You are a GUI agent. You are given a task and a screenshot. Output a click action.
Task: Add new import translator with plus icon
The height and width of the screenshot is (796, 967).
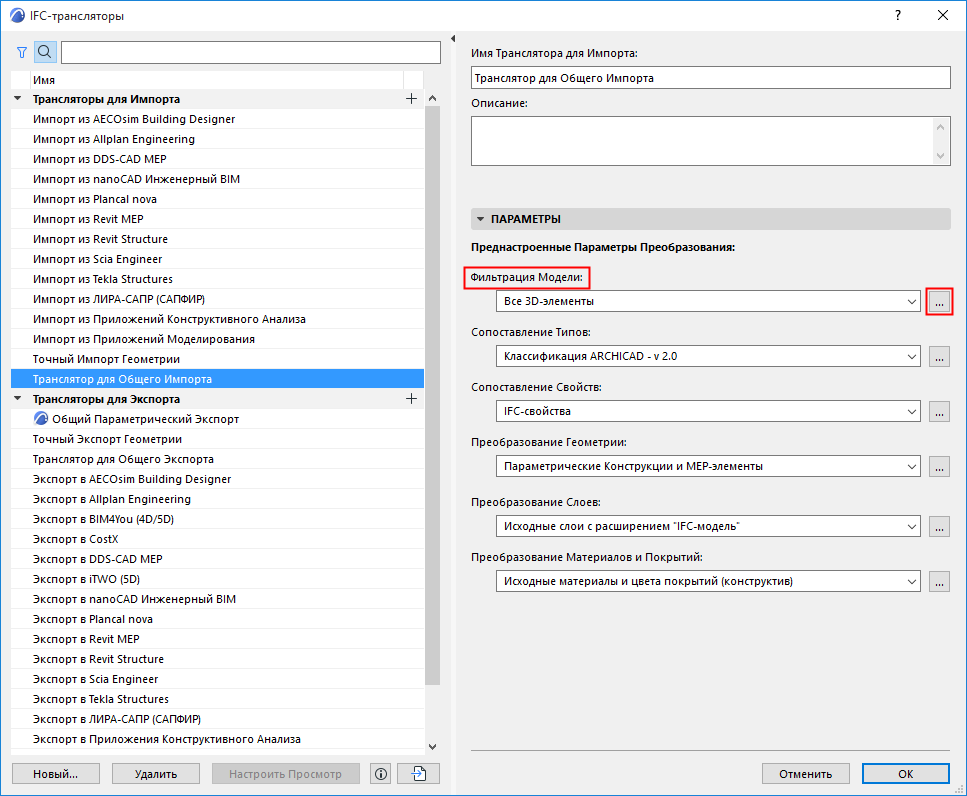pos(411,99)
